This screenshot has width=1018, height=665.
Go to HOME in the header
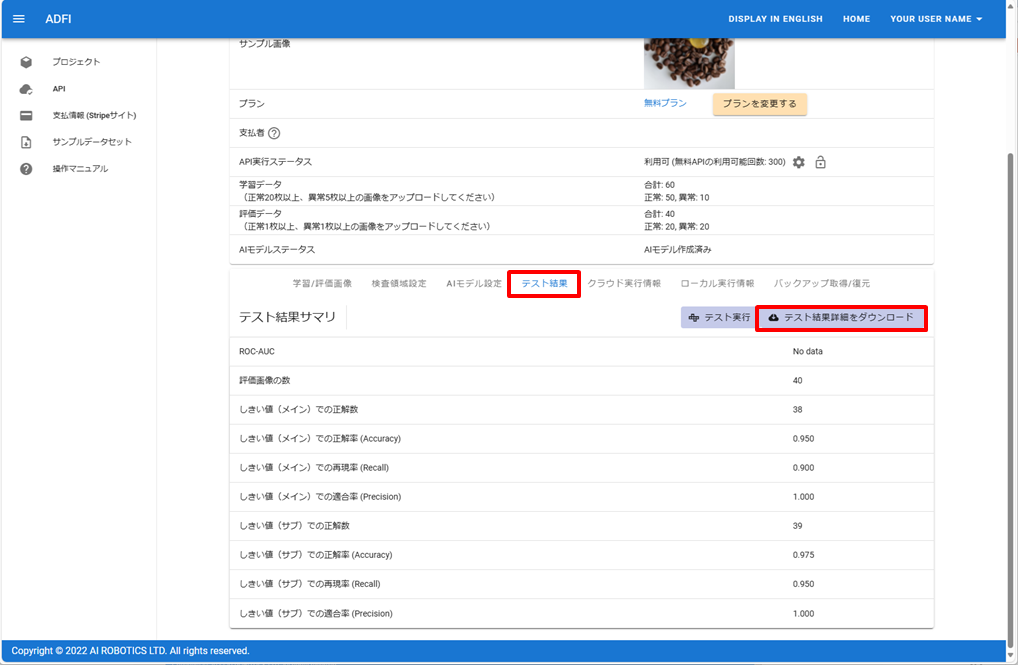[856, 19]
